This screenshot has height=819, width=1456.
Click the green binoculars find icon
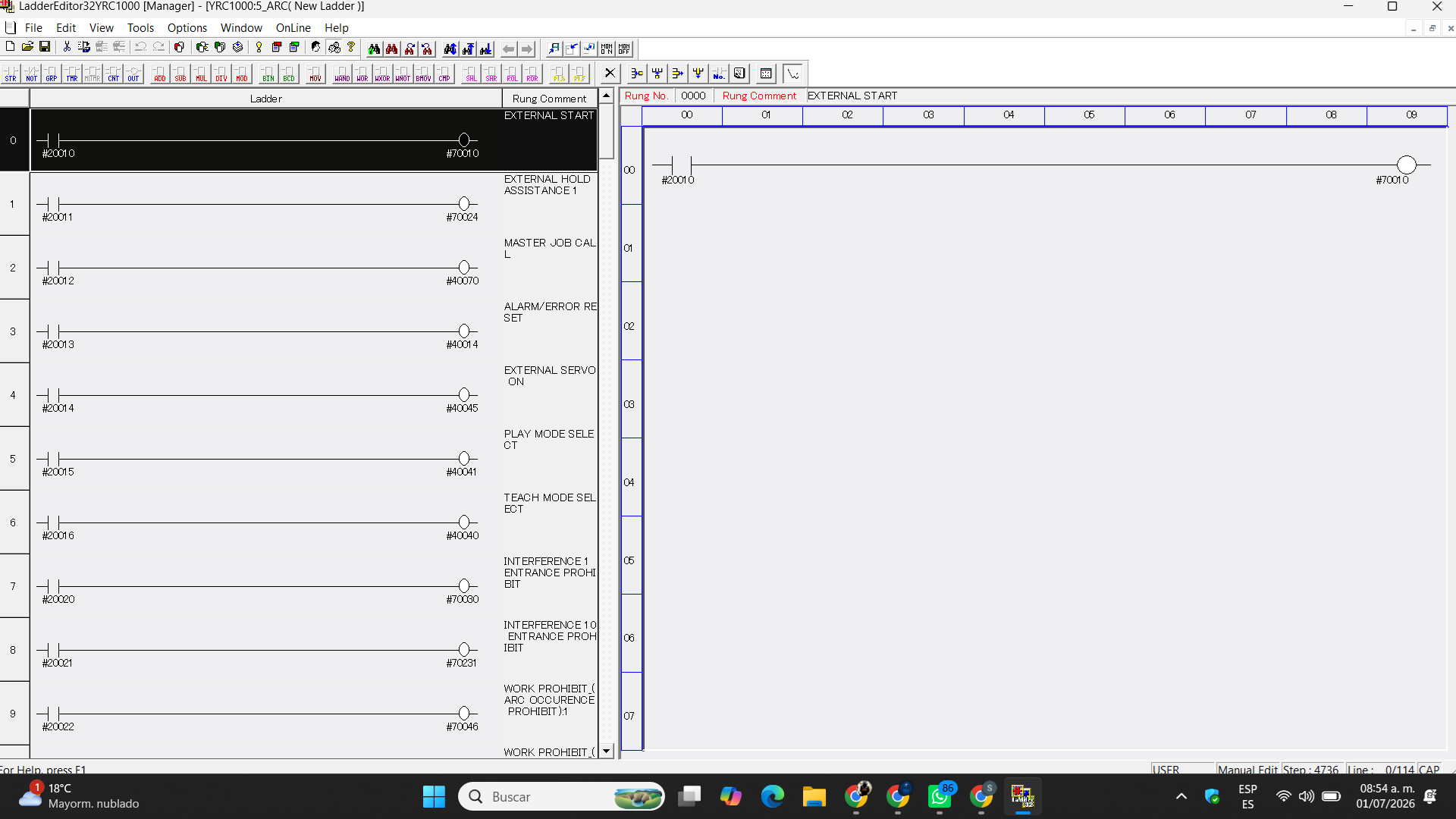pyautogui.click(x=374, y=49)
